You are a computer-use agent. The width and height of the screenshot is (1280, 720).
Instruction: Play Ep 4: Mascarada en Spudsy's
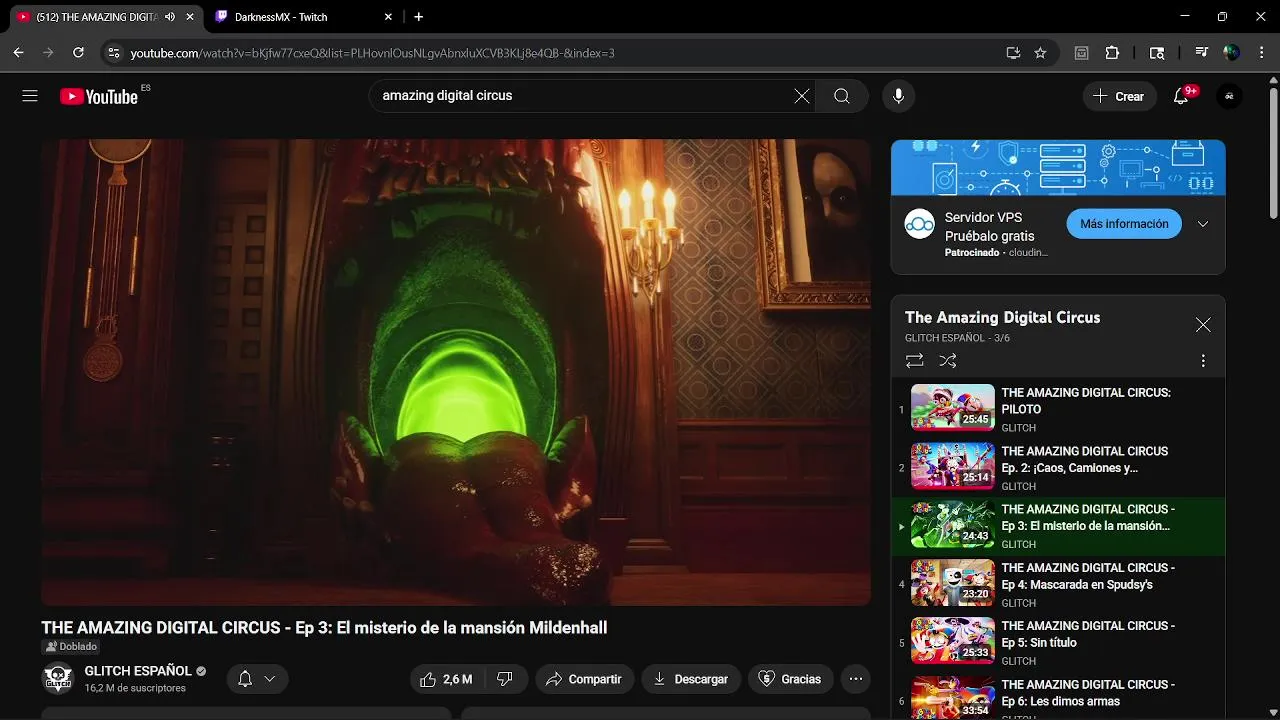(1058, 585)
